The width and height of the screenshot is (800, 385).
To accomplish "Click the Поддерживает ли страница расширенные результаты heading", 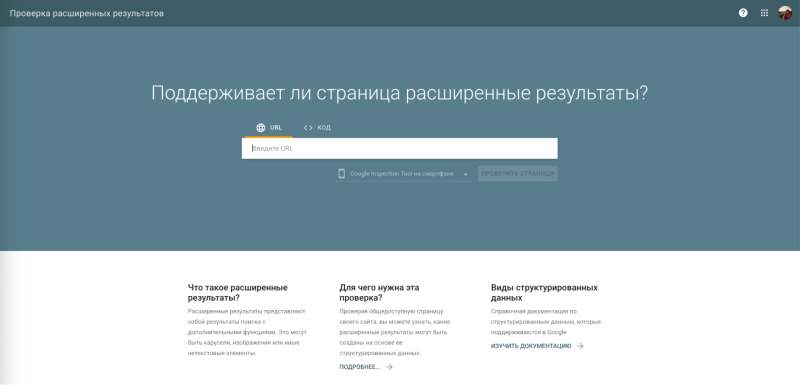I will 399,94.
